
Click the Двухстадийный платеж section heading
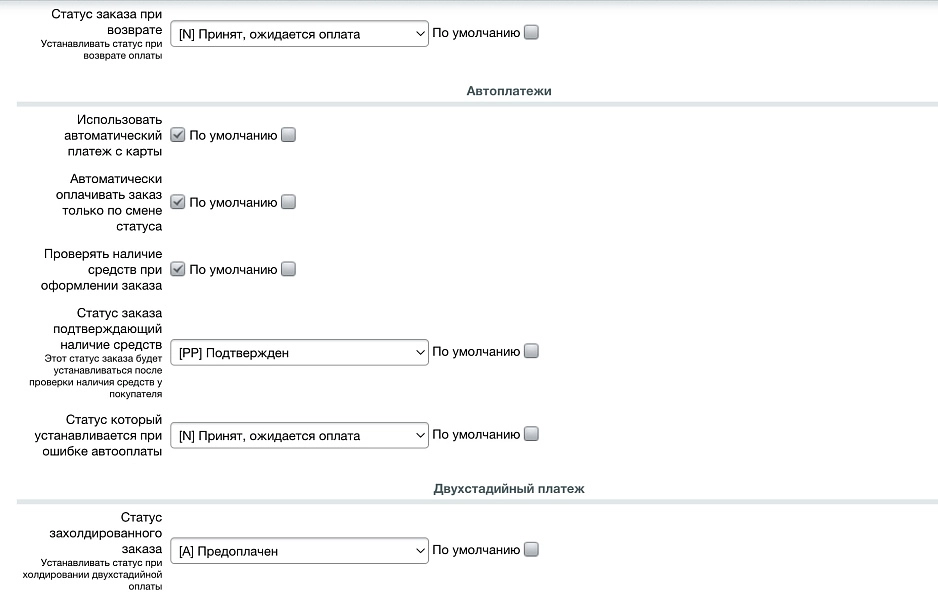point(509,489)
